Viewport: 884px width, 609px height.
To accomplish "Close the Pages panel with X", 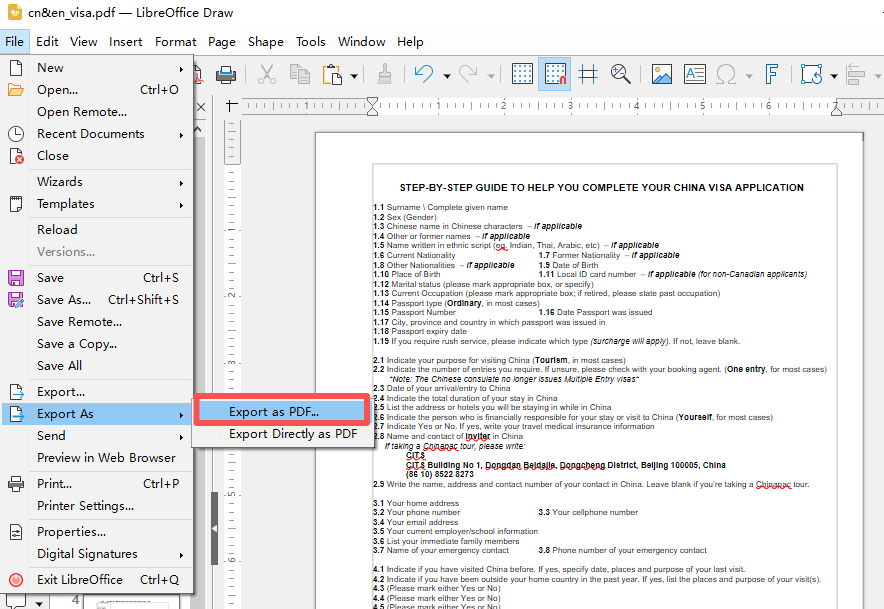I will pos(201,107).
